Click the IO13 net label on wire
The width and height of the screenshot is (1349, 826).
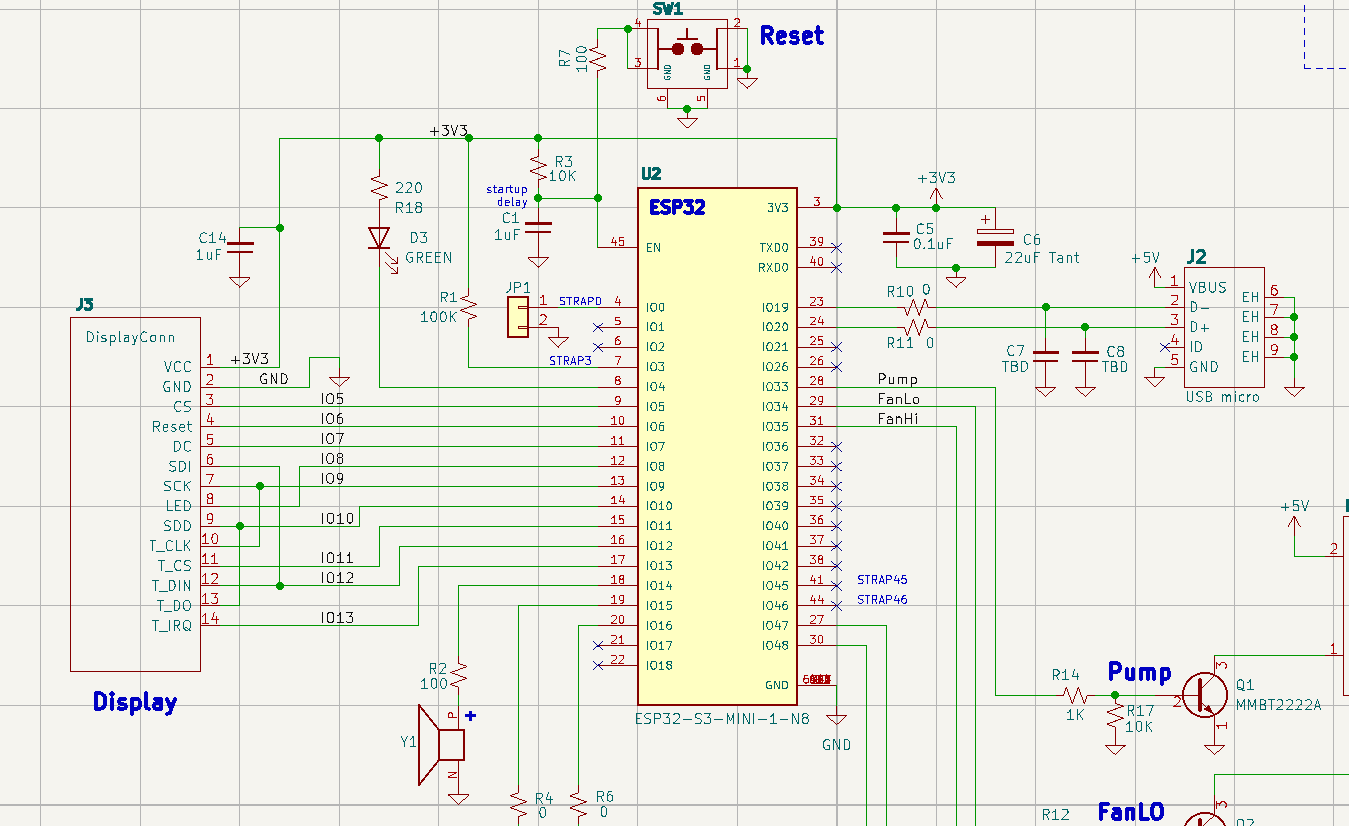tap(337, 618)
